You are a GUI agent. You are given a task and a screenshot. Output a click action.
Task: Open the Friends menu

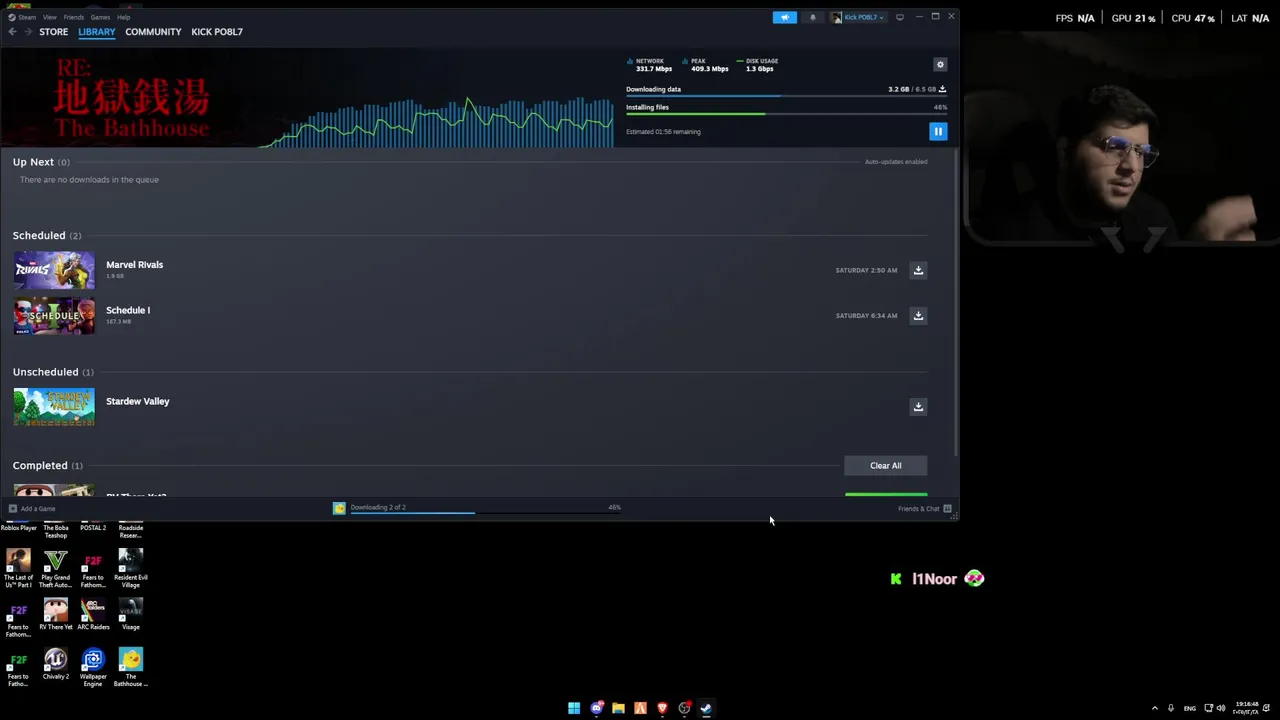point(73,17)
